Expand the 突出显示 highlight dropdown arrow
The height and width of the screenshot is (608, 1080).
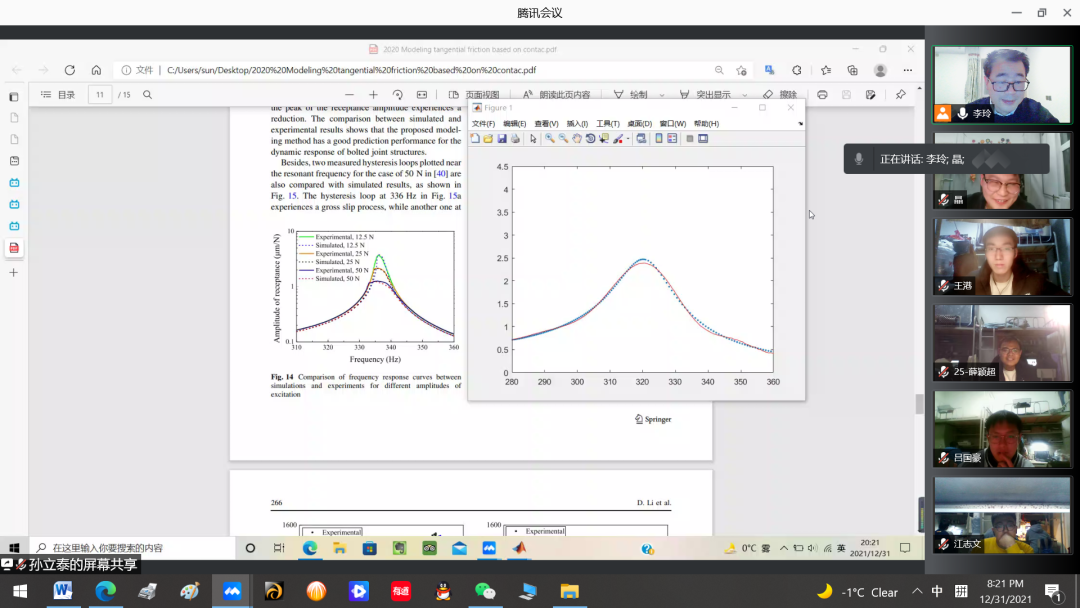pyautogui.click(x=748, y=95)
